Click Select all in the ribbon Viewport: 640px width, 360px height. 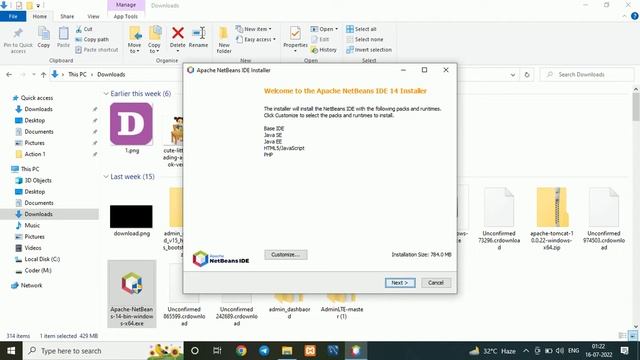point(361,29)
